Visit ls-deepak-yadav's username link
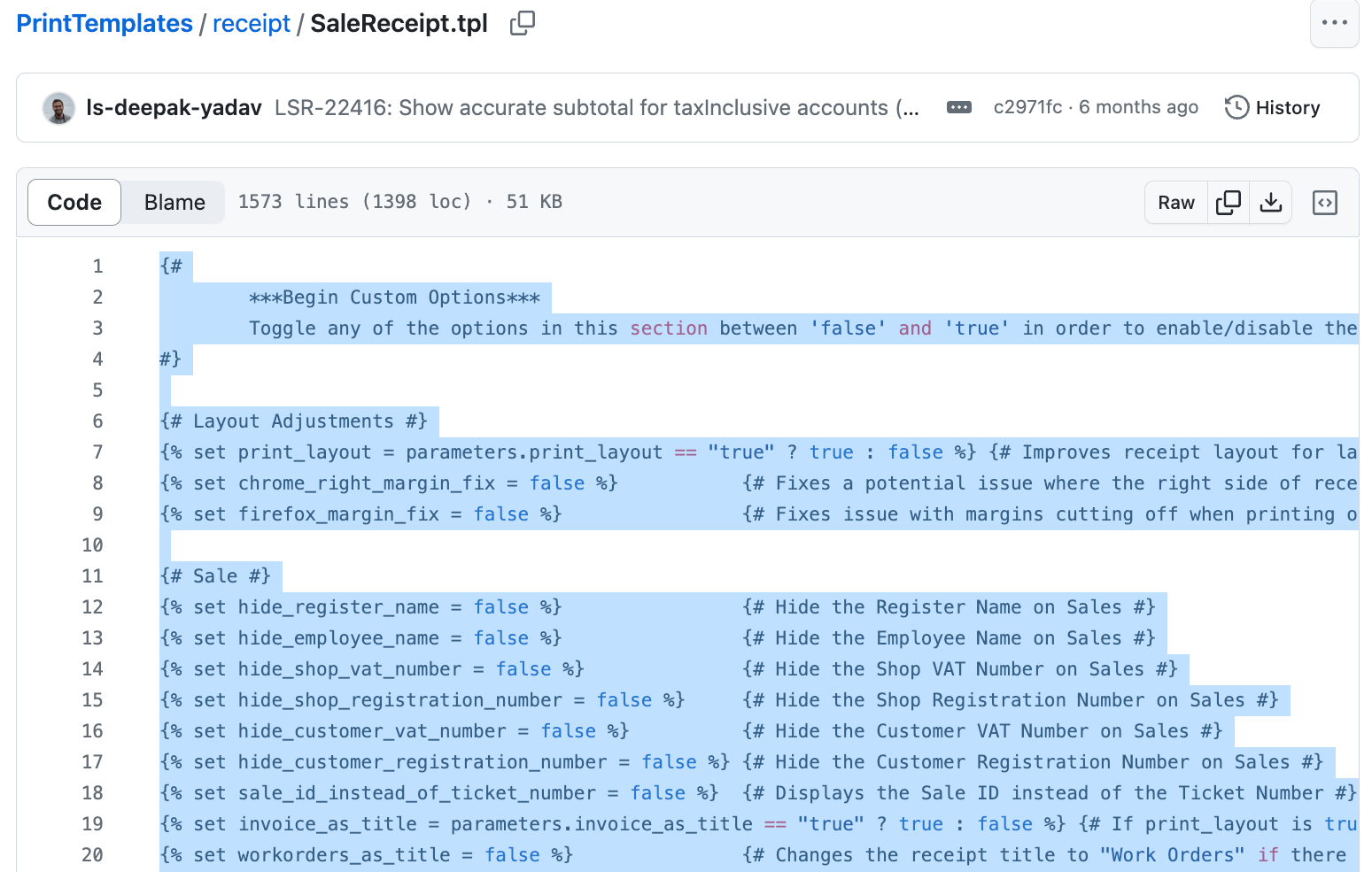The image size is (1372, 872). (x=174, y=107)
